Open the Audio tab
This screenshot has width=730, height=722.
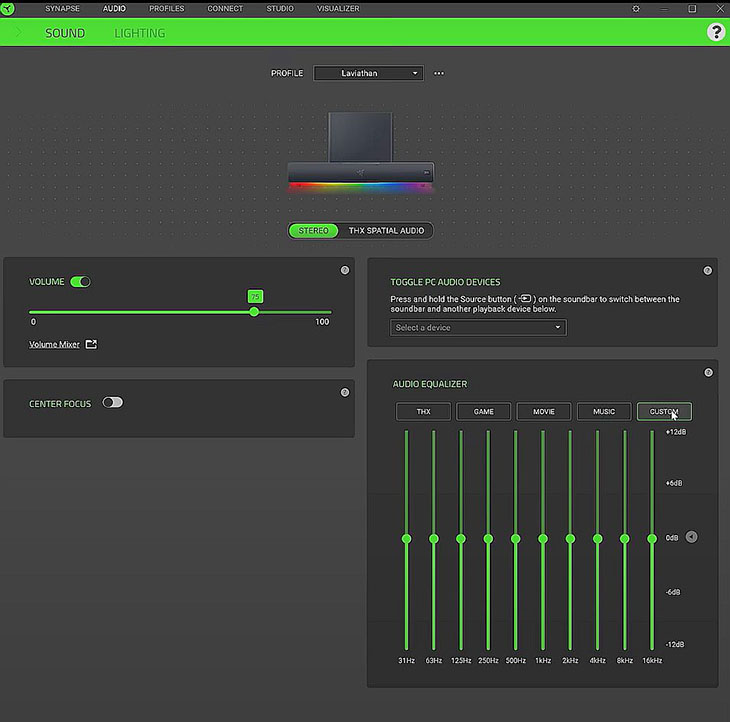click(114, 8)
